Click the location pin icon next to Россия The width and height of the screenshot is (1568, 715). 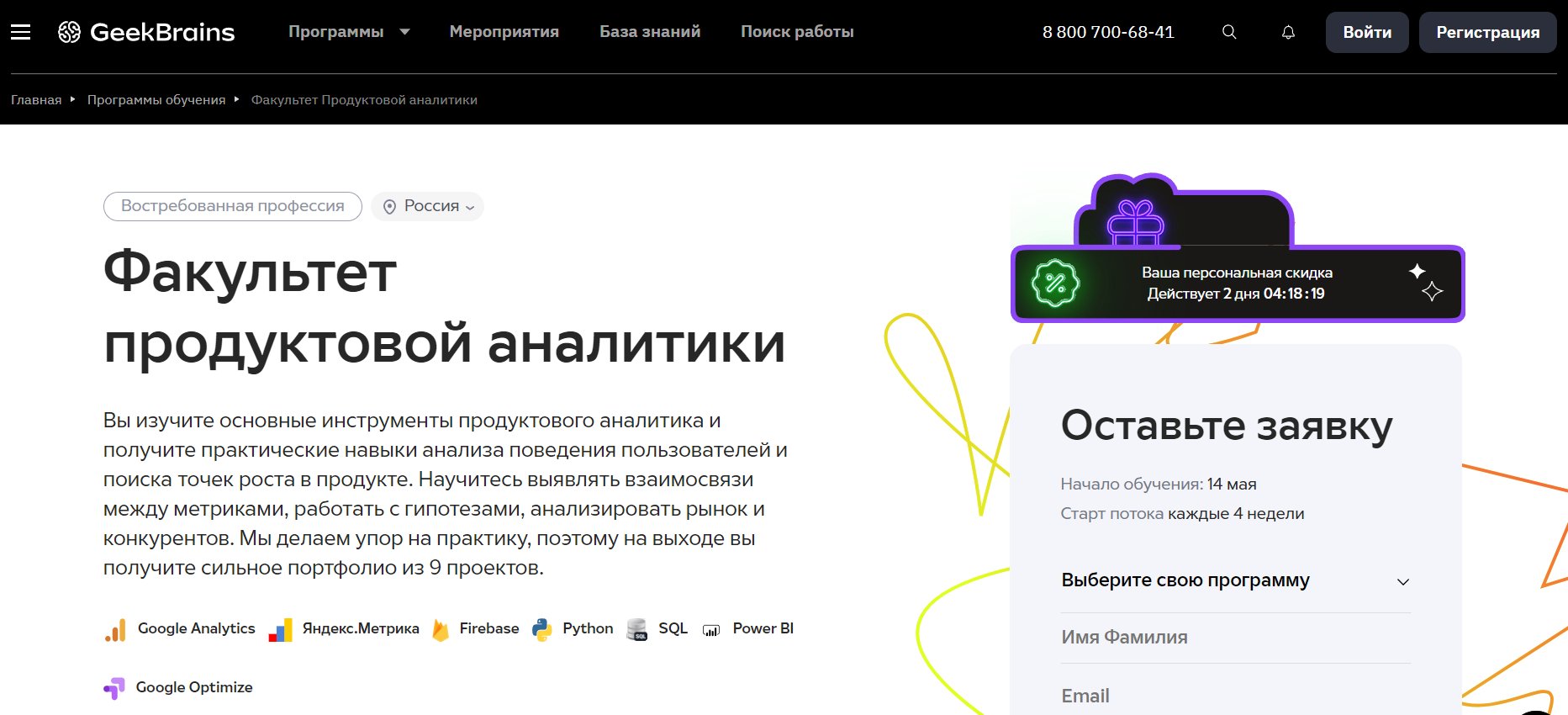(389, 207)
